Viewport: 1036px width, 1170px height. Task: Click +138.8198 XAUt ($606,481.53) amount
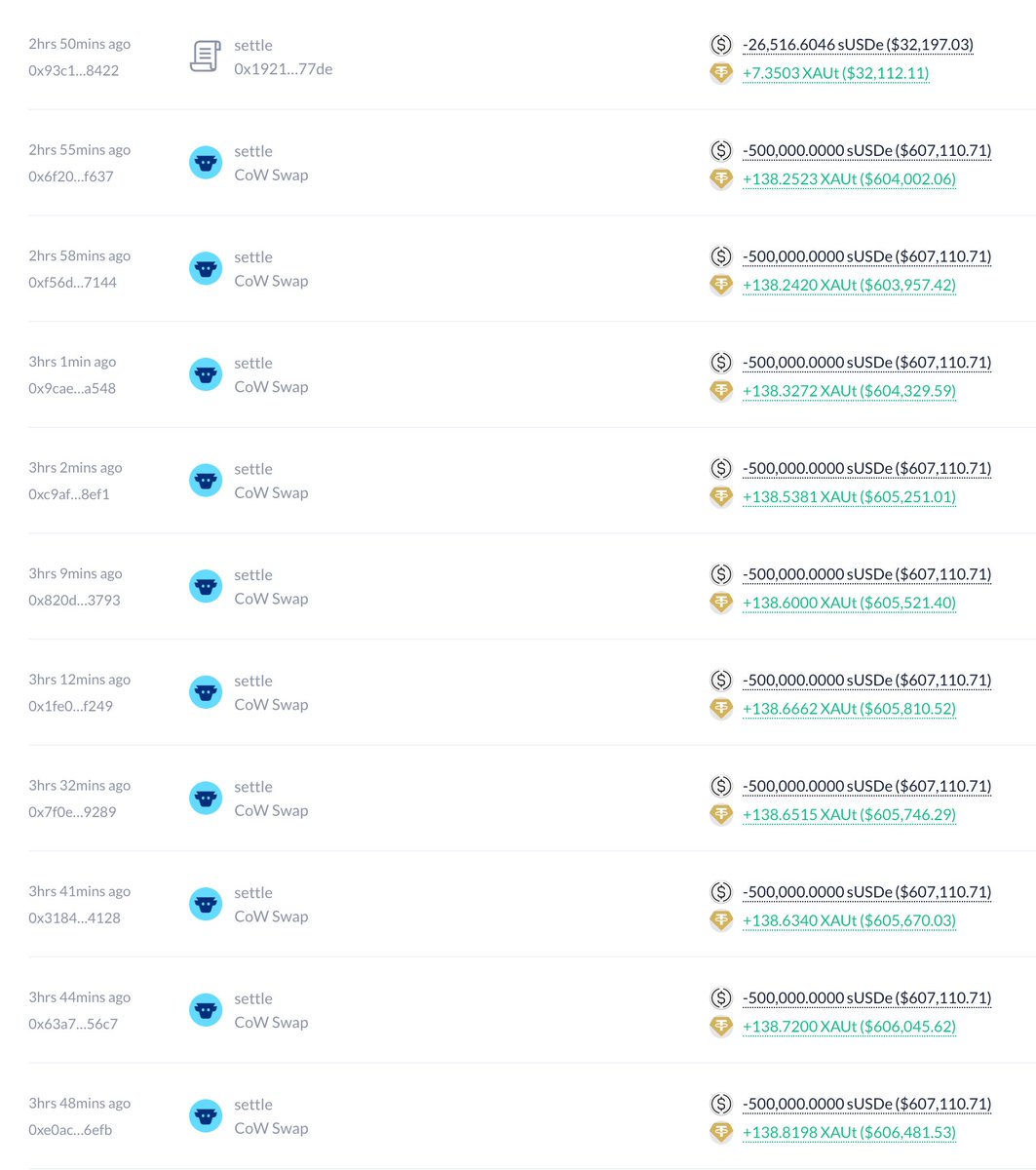coord(849,1133)
